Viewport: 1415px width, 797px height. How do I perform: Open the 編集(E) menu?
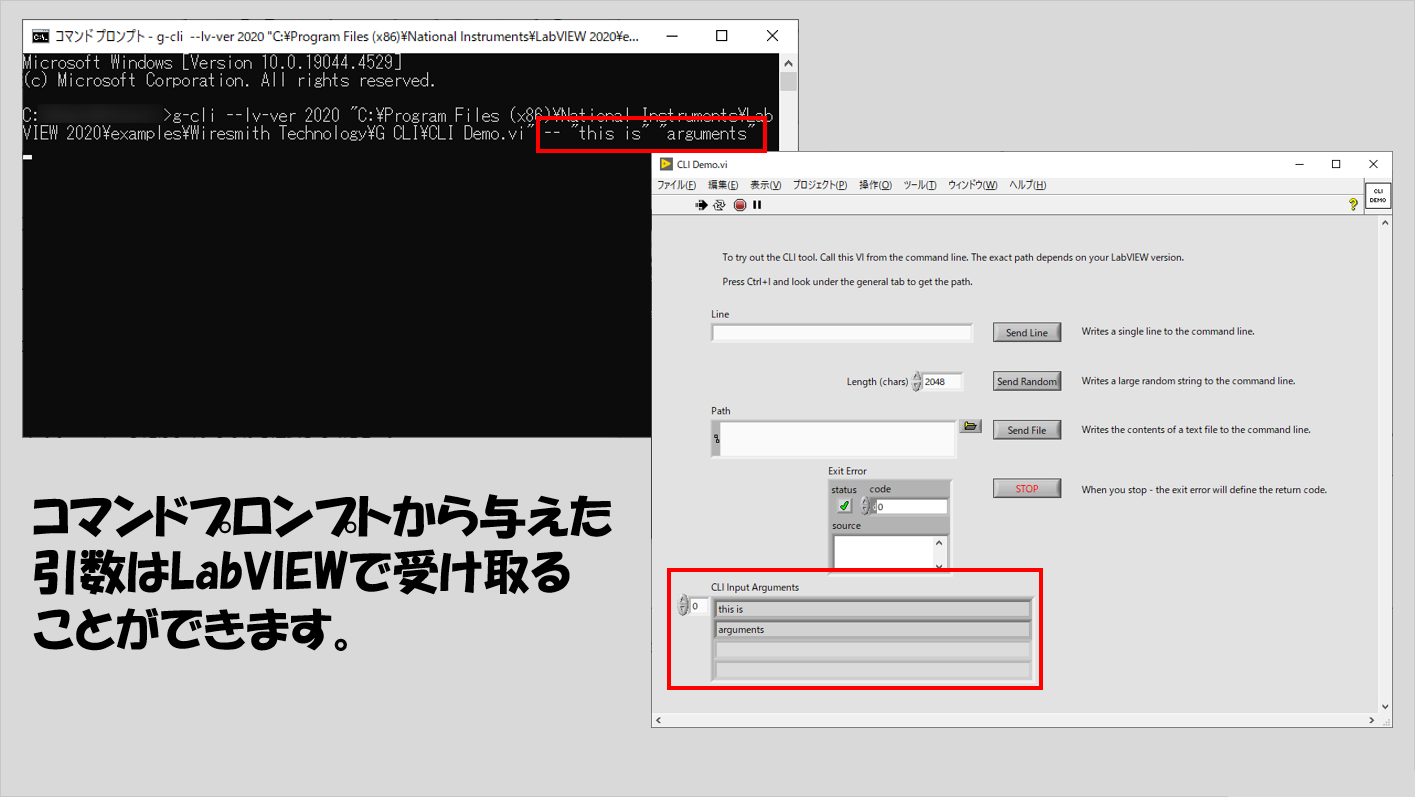pos(723,185)
